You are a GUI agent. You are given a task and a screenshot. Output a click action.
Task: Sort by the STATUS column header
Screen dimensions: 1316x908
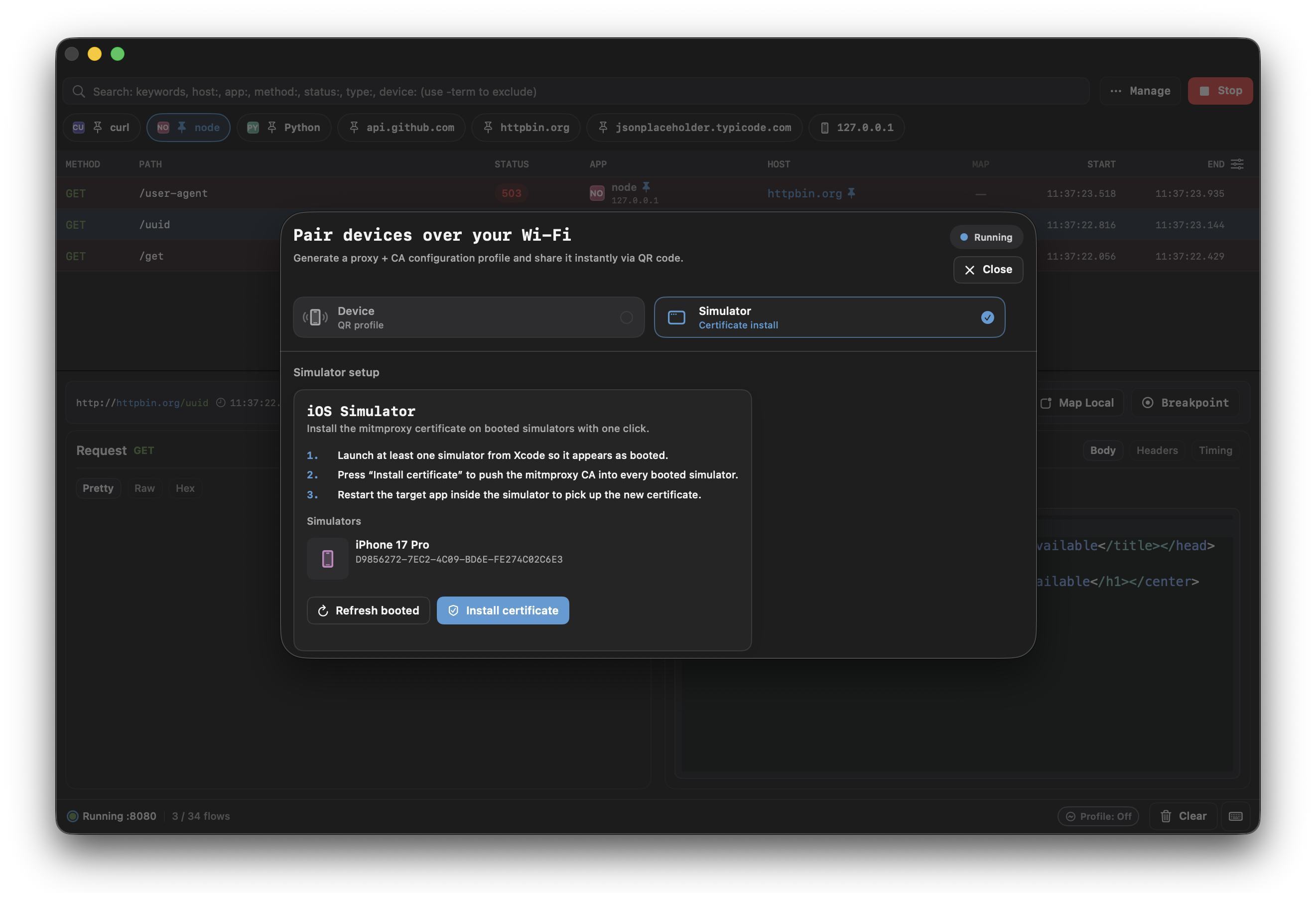[511, 164]
